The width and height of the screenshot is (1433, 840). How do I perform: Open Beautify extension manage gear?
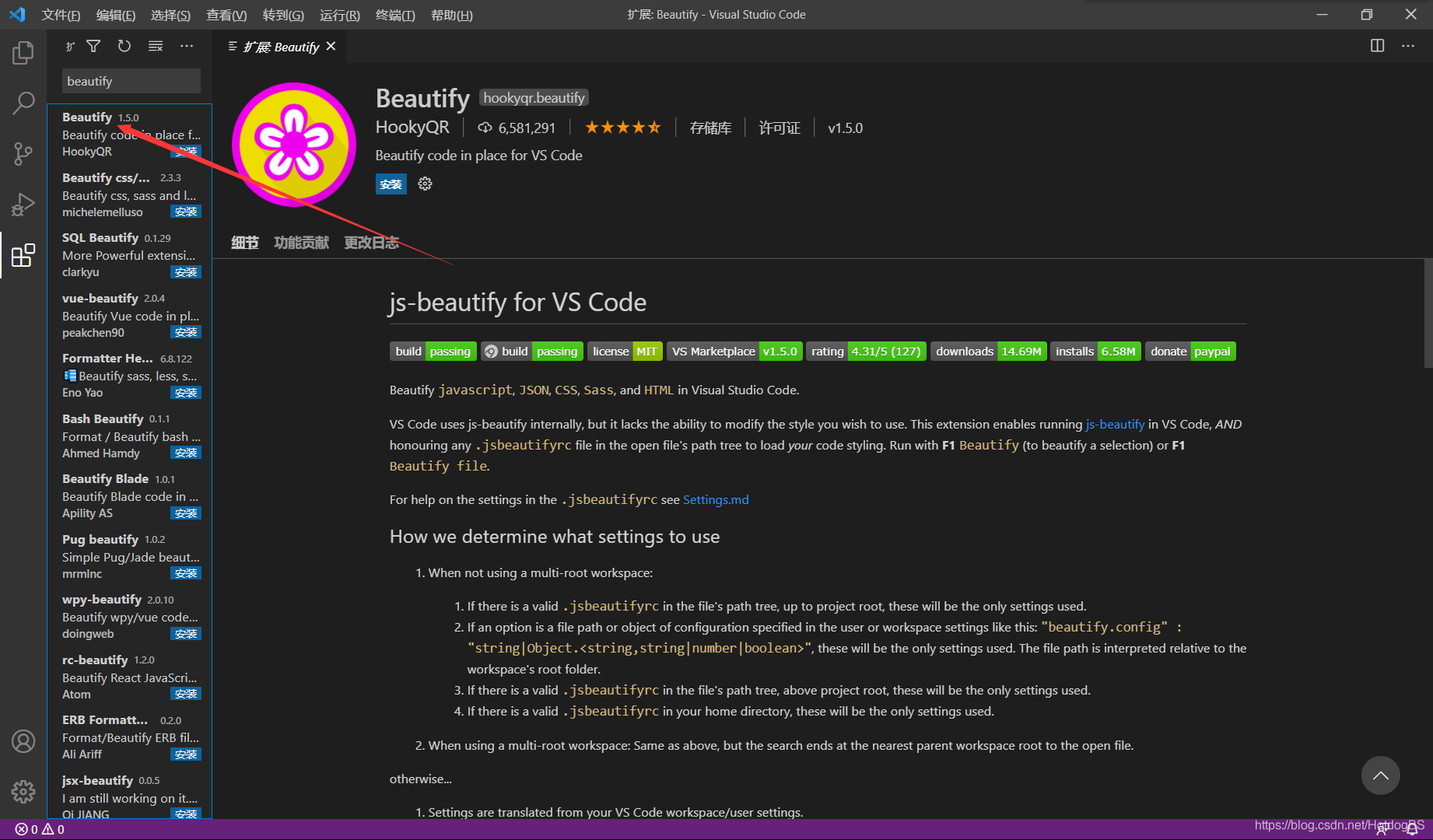point(425,184)
